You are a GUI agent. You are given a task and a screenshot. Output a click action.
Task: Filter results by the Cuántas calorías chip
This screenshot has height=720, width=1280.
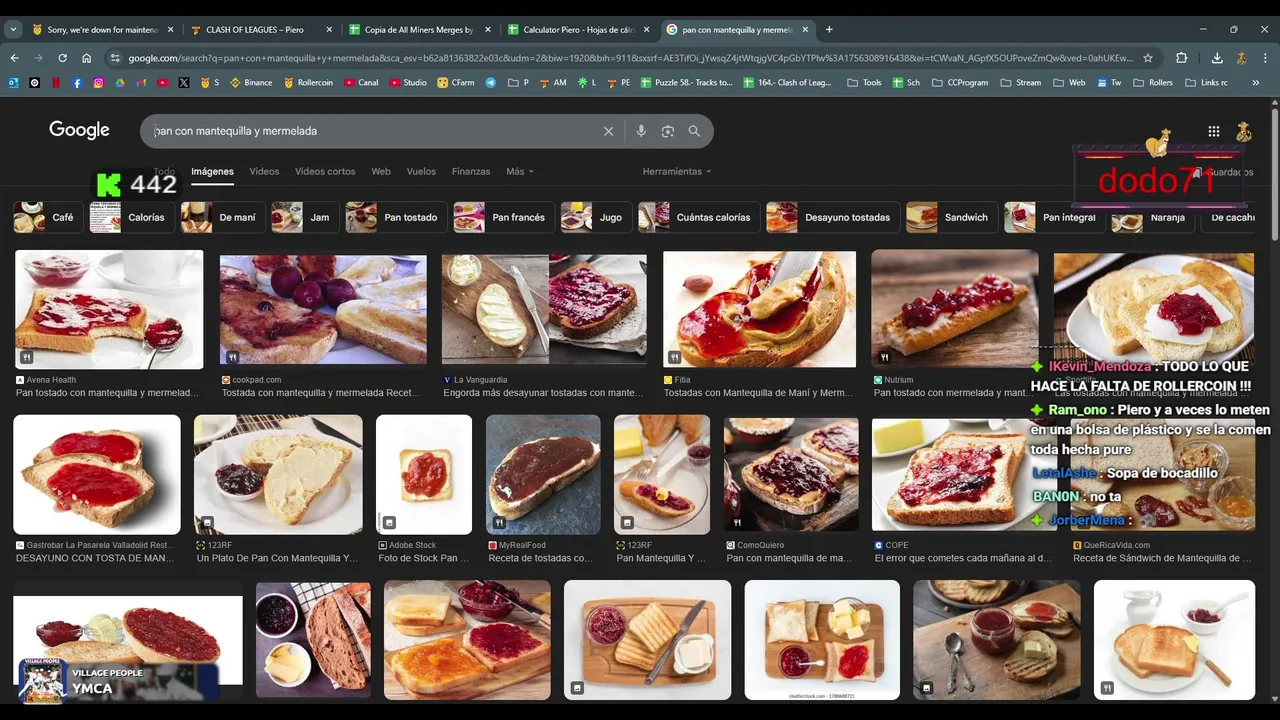pyautogui.click(x=699, y=217)
